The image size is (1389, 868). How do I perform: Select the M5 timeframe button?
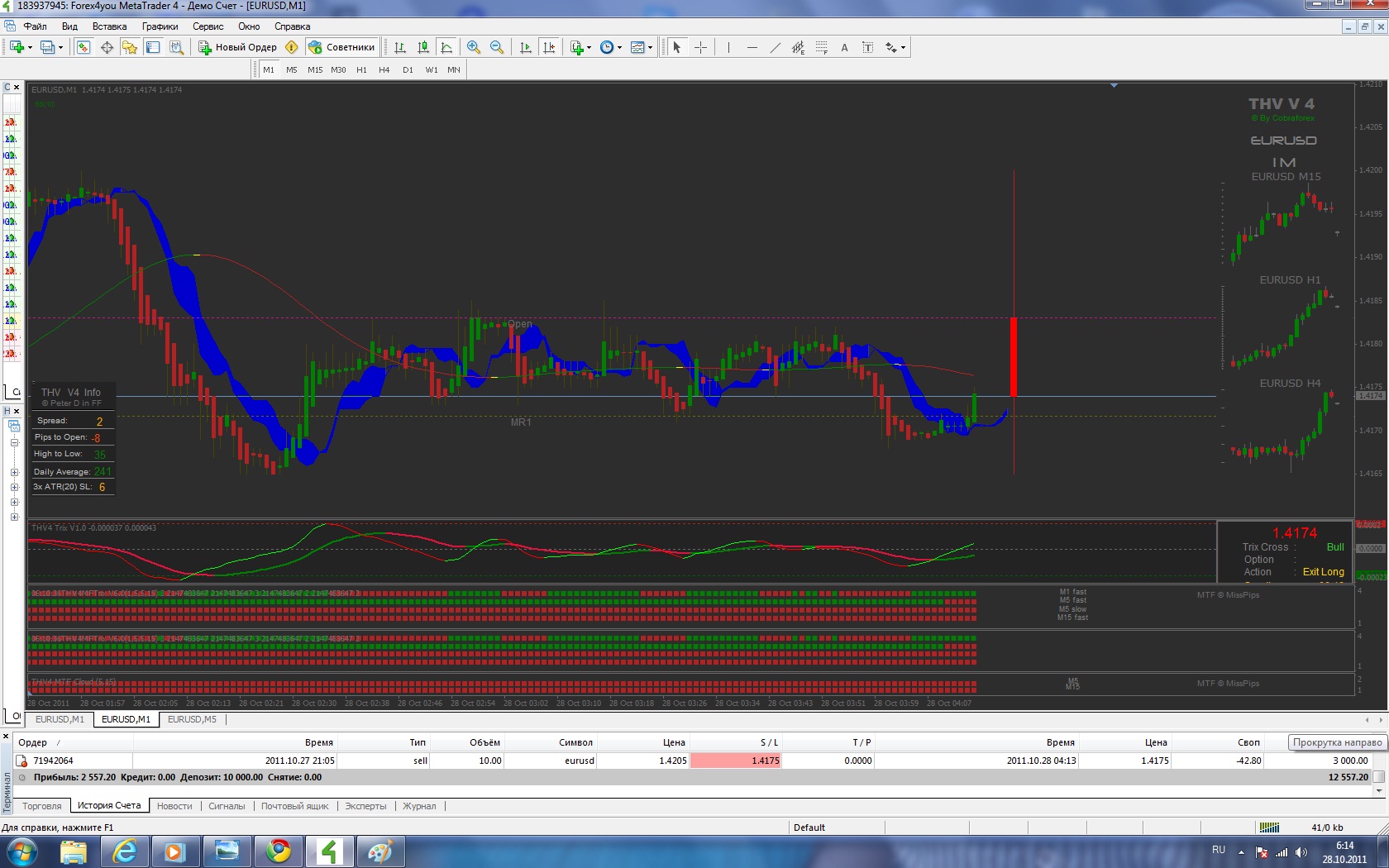[292, 70]
